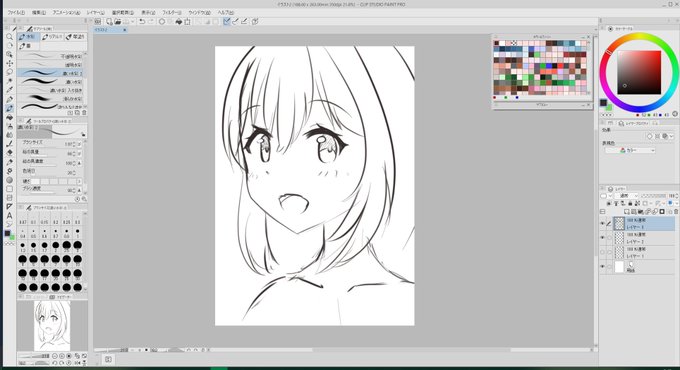680x370 pixels.
Task: Switch to 厚塗り sub tool group
Action: click(75, 37)
